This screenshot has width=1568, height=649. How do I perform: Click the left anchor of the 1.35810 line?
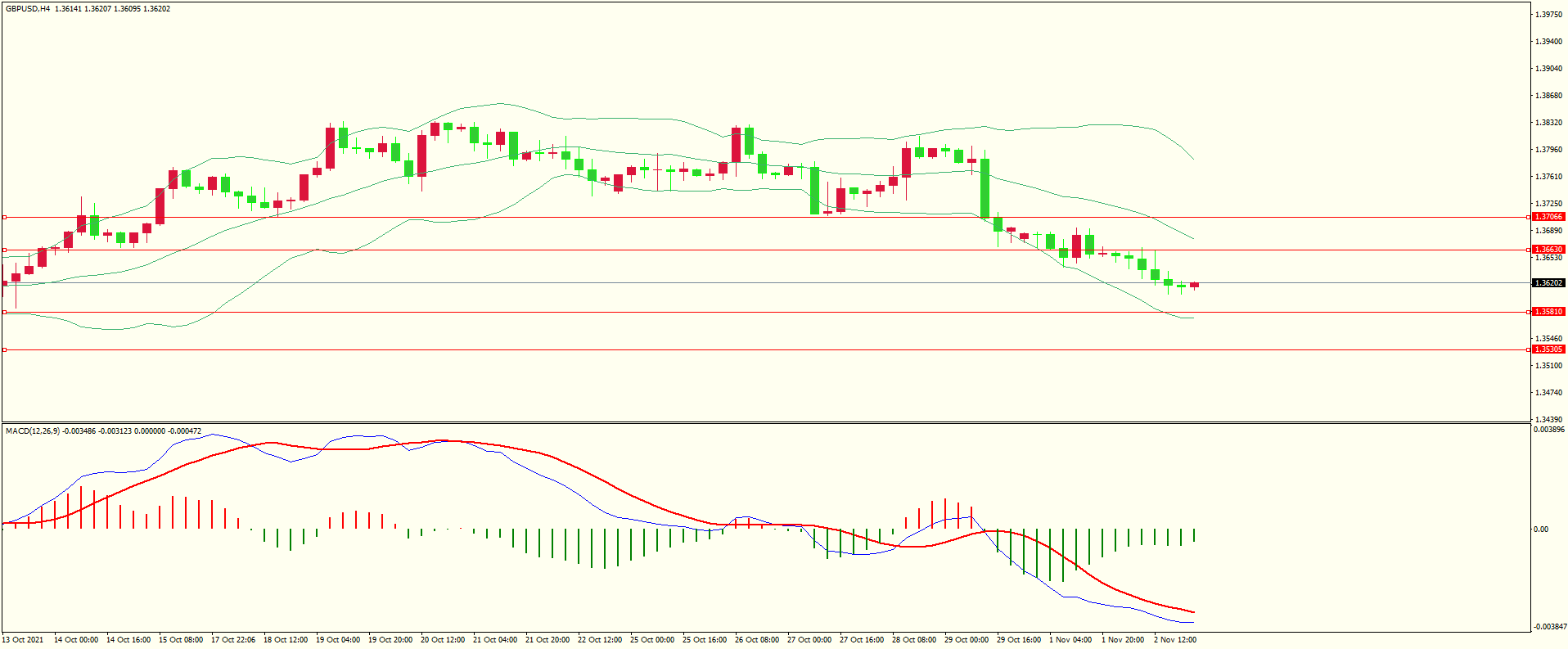[4, 312]
